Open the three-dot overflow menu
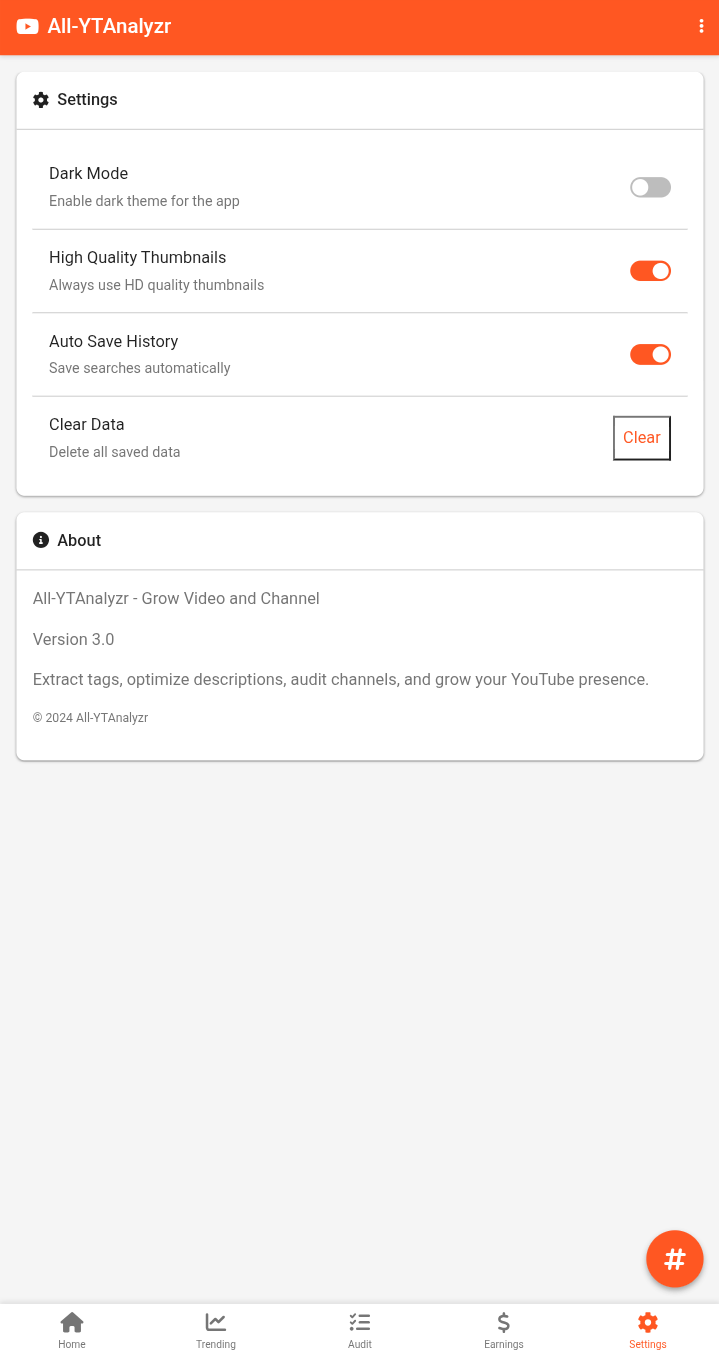Viewport: 719px width, 1360px height. (x=701, y=27)
